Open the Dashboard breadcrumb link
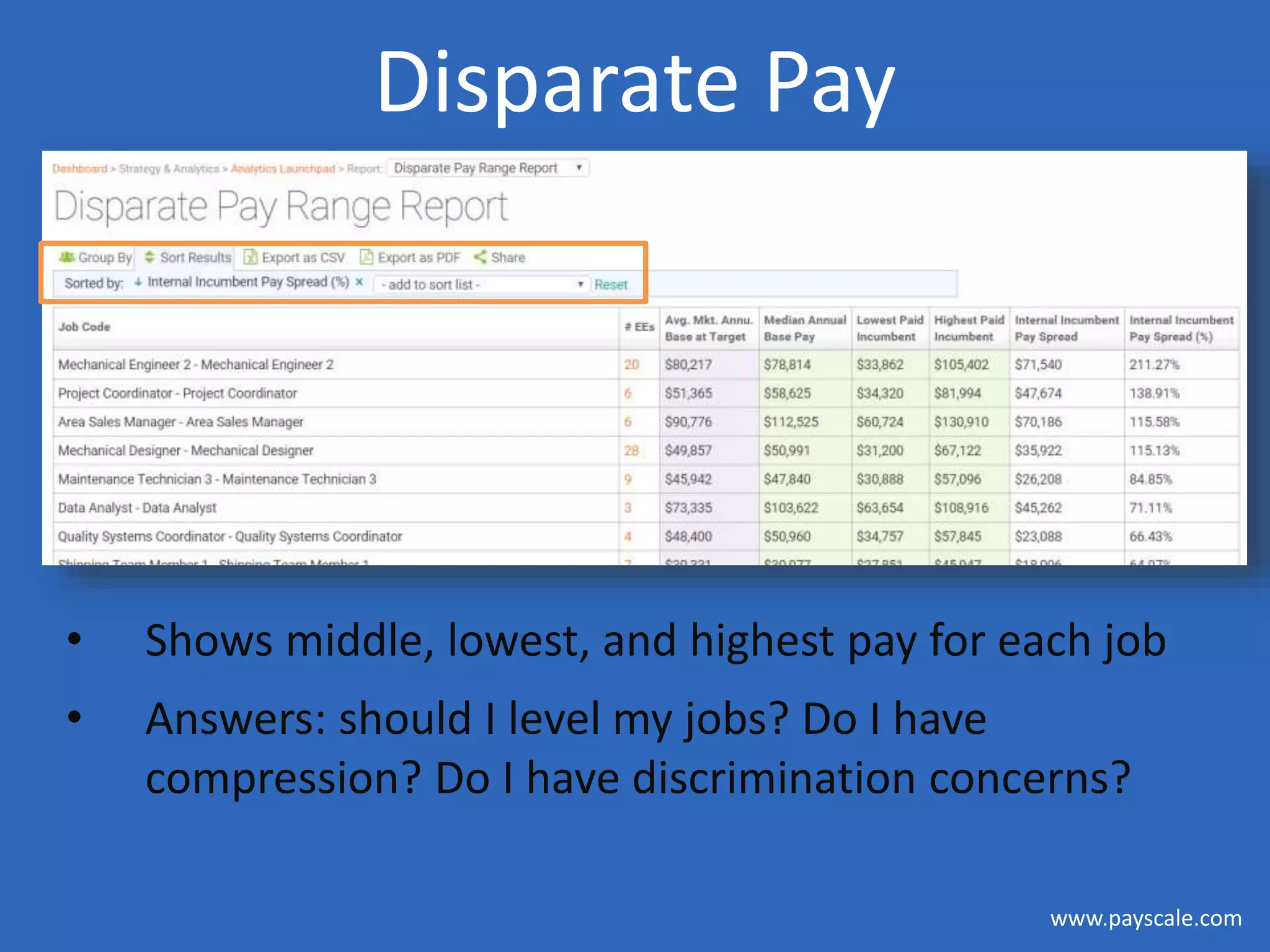This screenshot has height=952, width=1270. point(80,169)
